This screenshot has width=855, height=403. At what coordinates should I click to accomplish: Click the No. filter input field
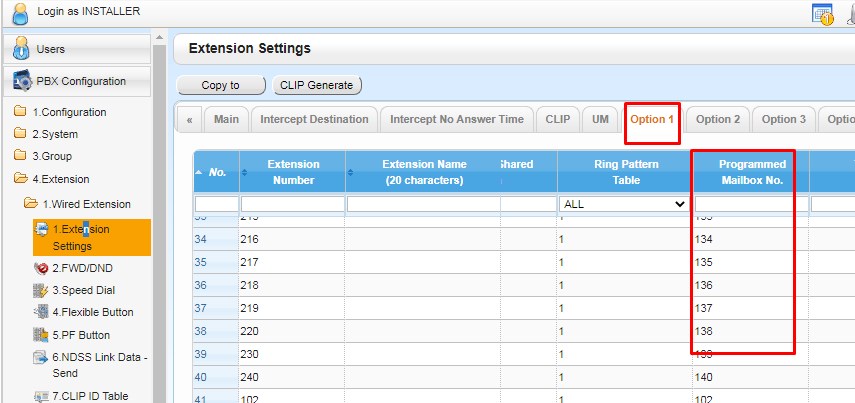[x=216, y=204]
